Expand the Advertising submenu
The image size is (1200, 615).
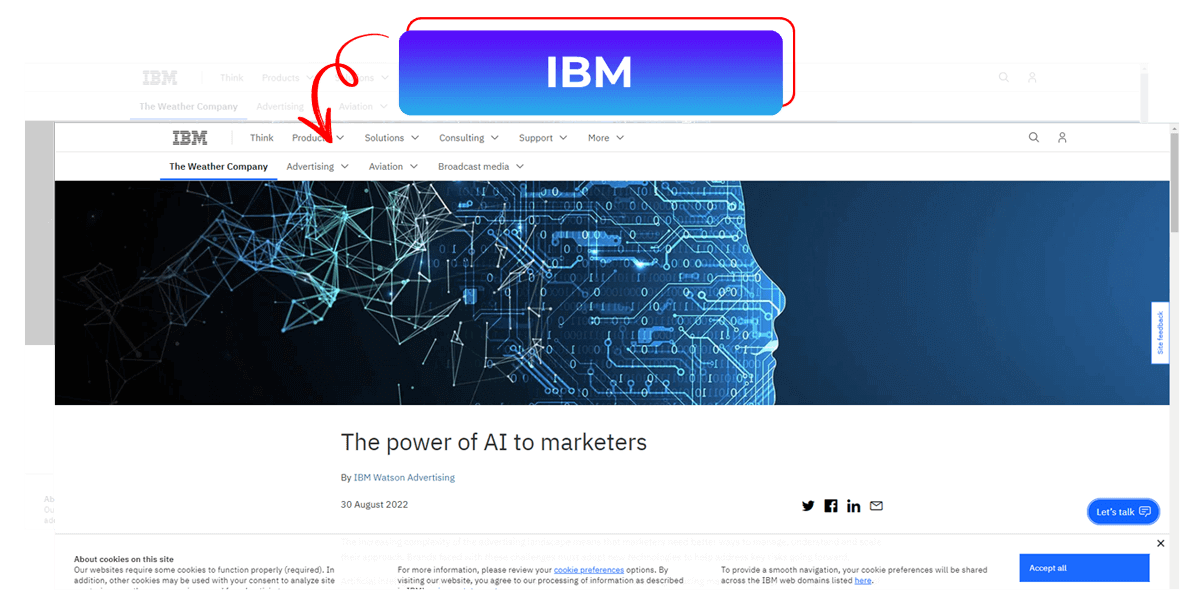point(318,167)
